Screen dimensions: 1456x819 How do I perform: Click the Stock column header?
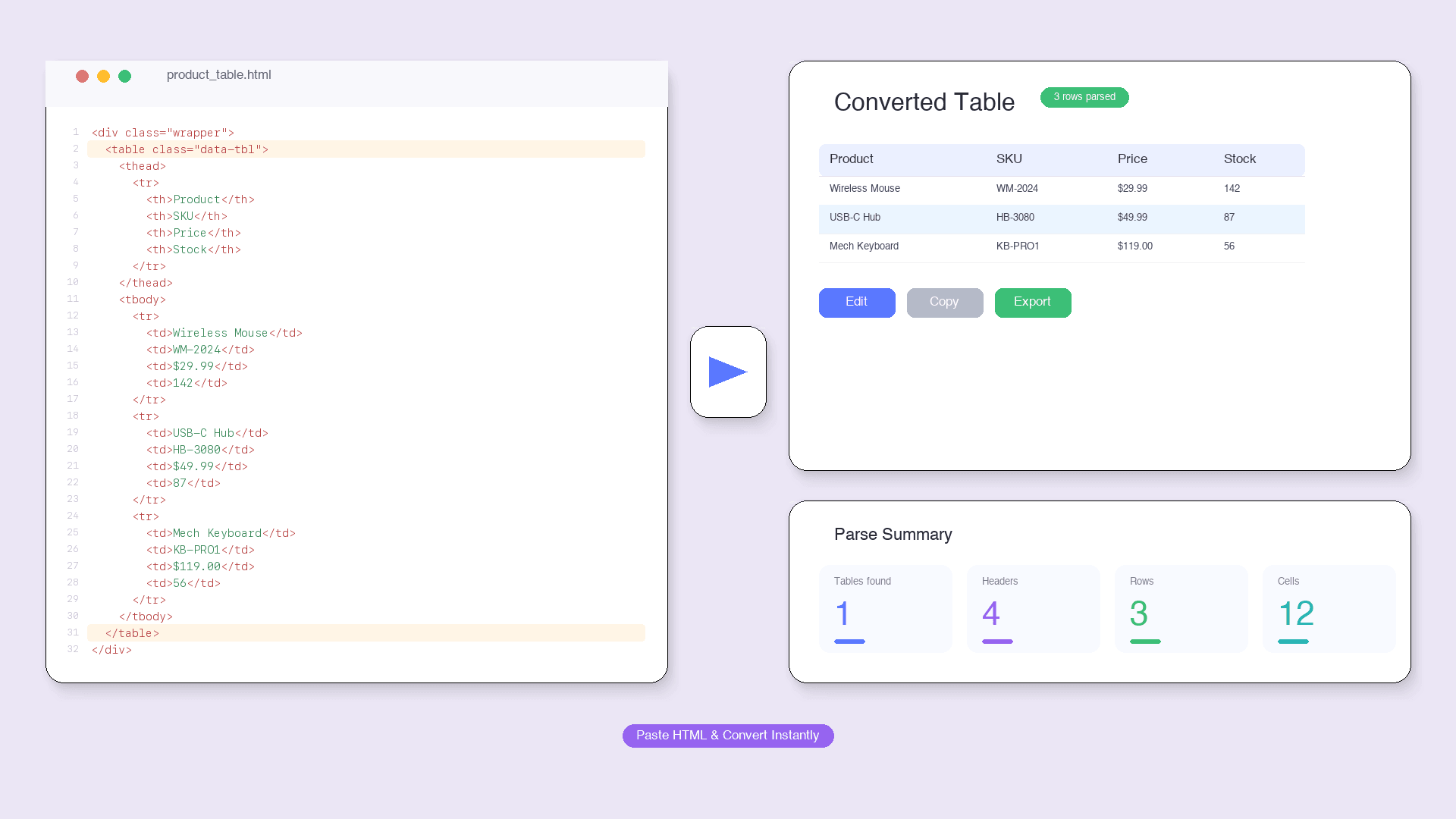[x=1239, y=159]
